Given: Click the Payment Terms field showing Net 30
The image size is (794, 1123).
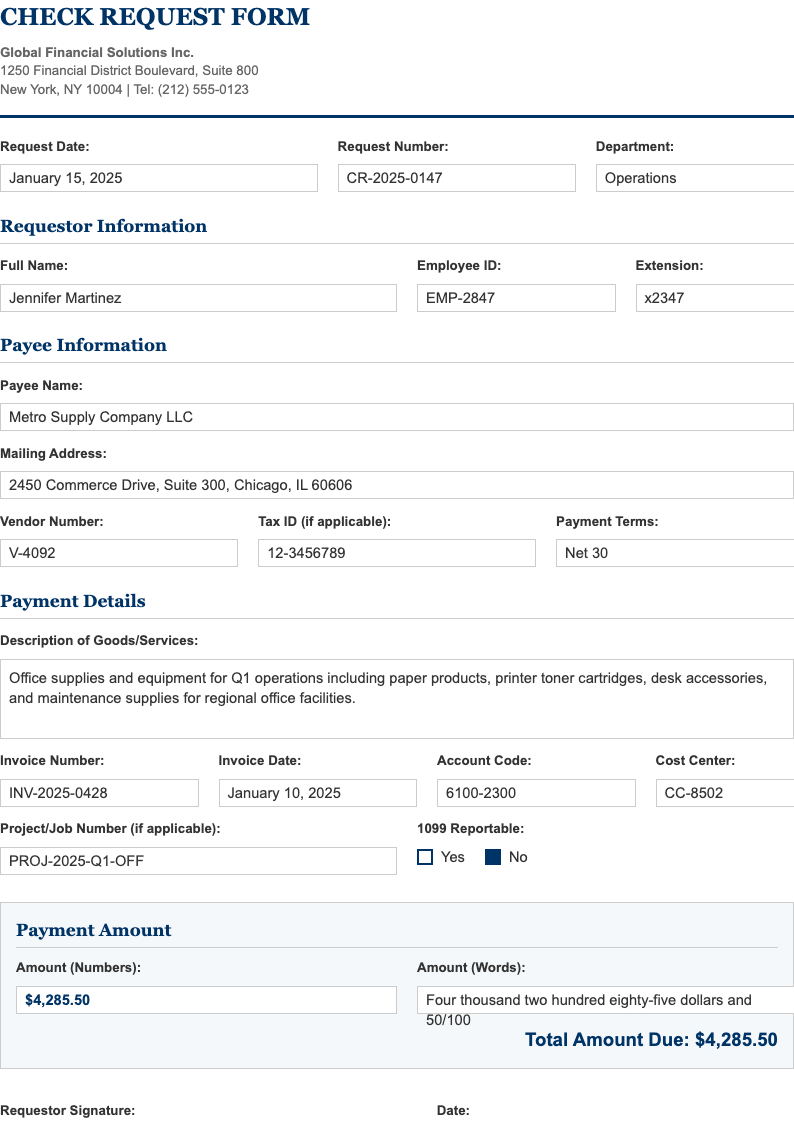Looking at the screenshot, I should click(x=674, y=552).
